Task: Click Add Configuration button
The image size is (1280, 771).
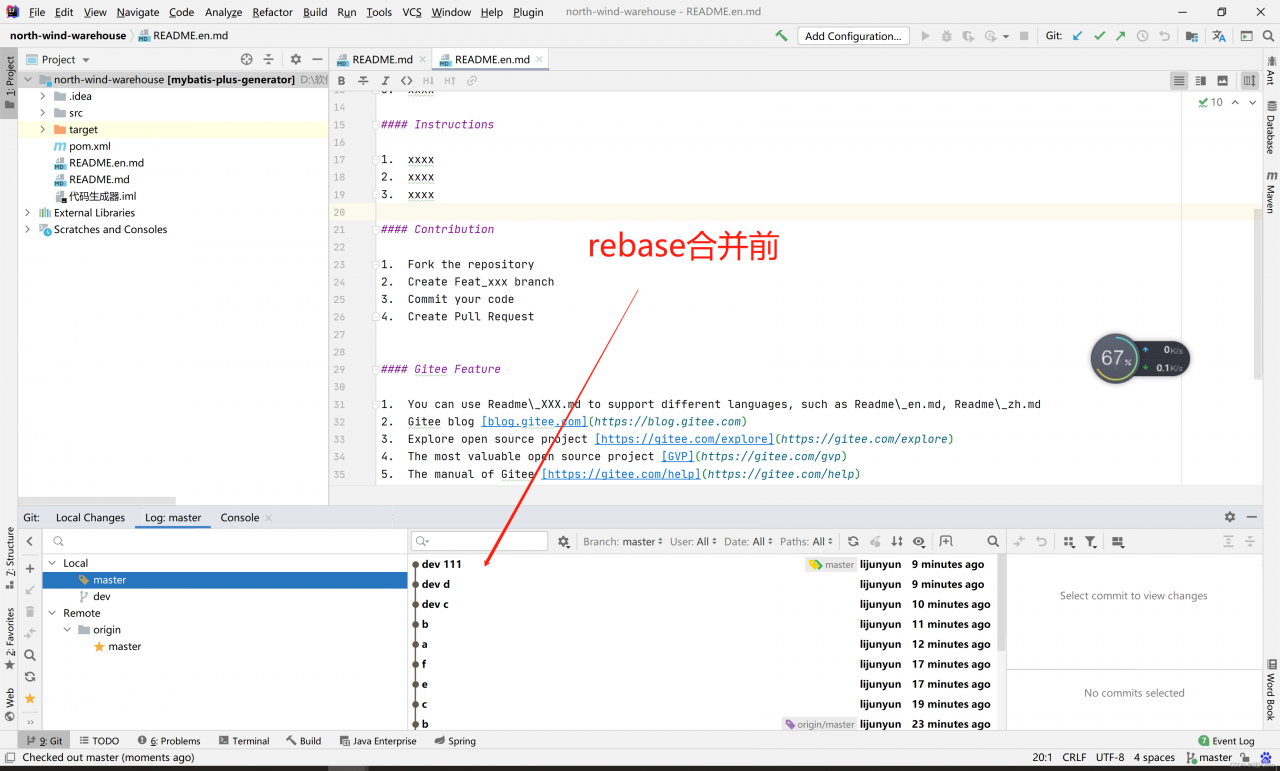Action: pos(853,36)
